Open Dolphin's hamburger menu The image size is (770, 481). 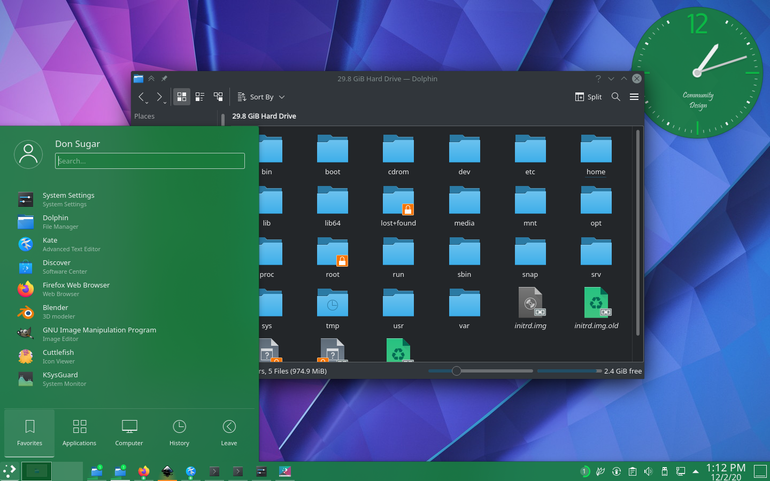click(x=634, y=97)
